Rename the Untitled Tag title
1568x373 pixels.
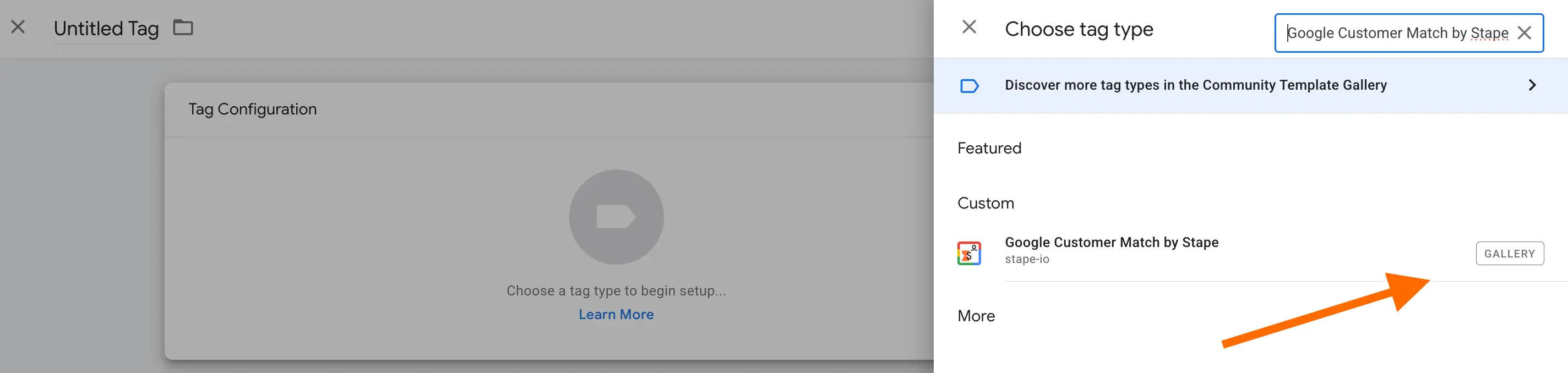click(x=106, y=28)
